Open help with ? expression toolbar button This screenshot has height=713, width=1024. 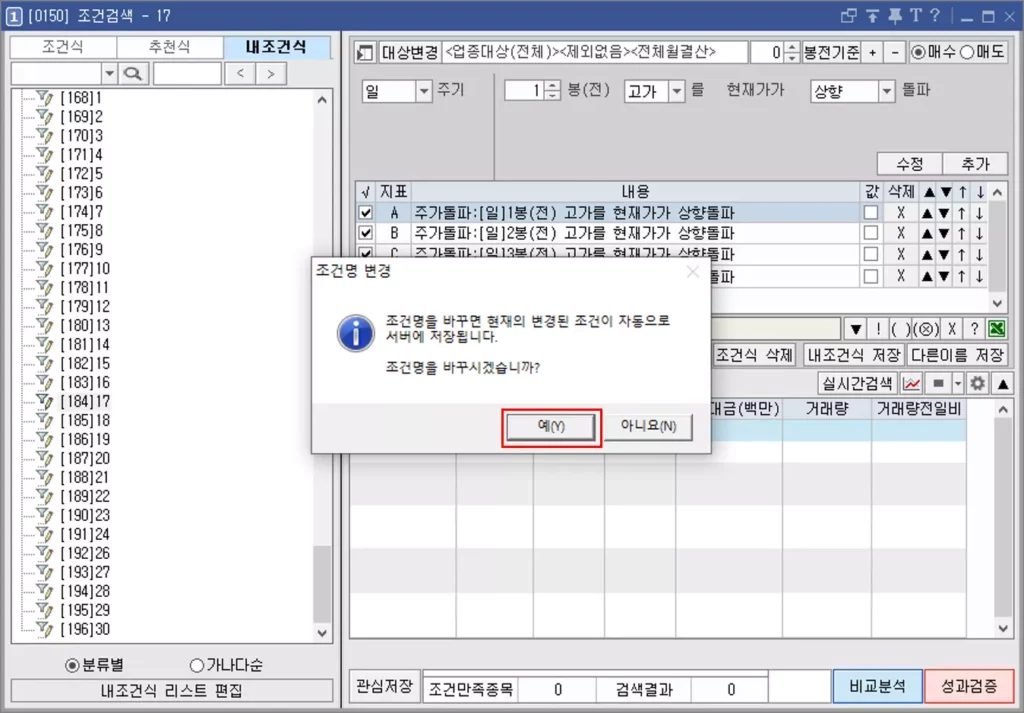[974, 329]
